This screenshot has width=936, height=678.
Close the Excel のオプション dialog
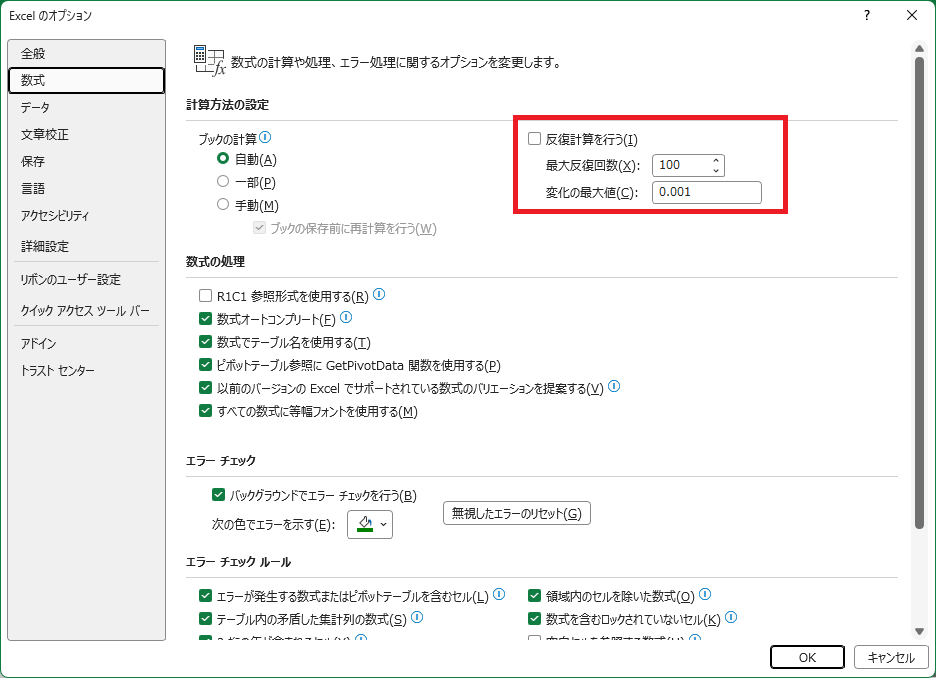(912, 16)
